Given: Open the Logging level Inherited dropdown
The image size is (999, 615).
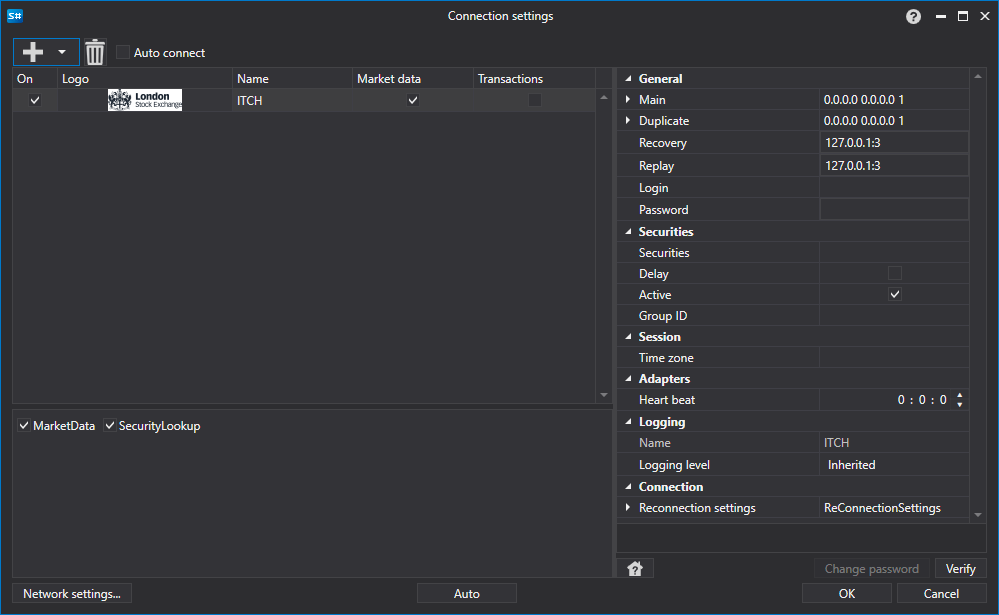Looking at the screenshot, I should point(894,465).
